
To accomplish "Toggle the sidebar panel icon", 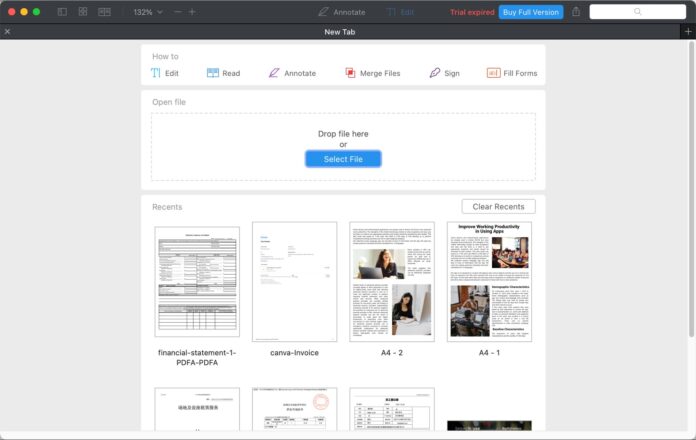I will (62, 12).
